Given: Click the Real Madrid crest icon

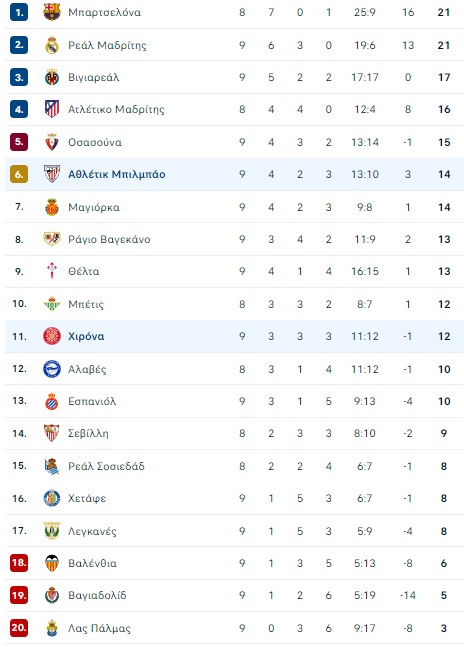Looking at the screenshot, I should 52,45.
